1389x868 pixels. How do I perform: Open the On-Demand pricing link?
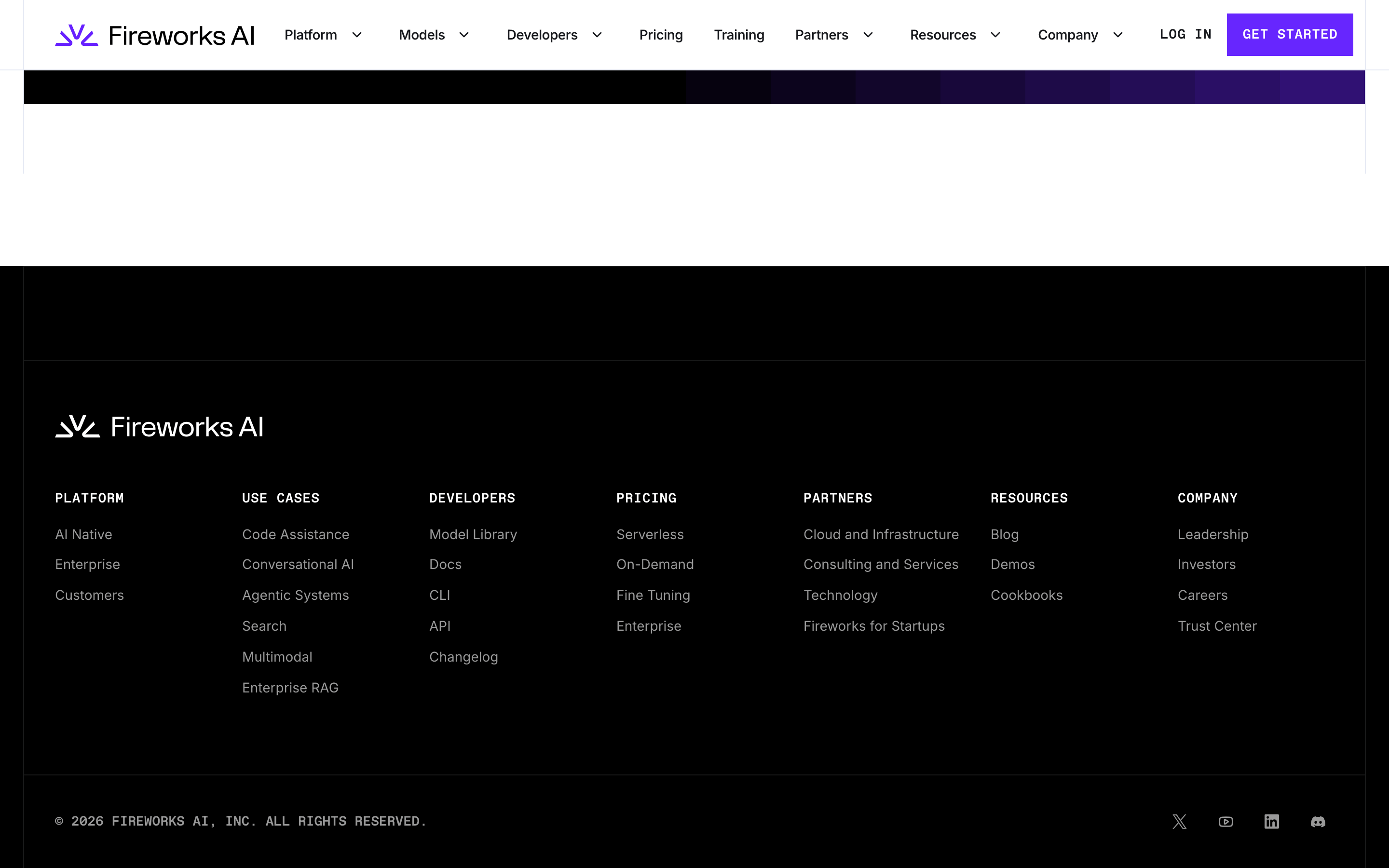pos(655,564)
